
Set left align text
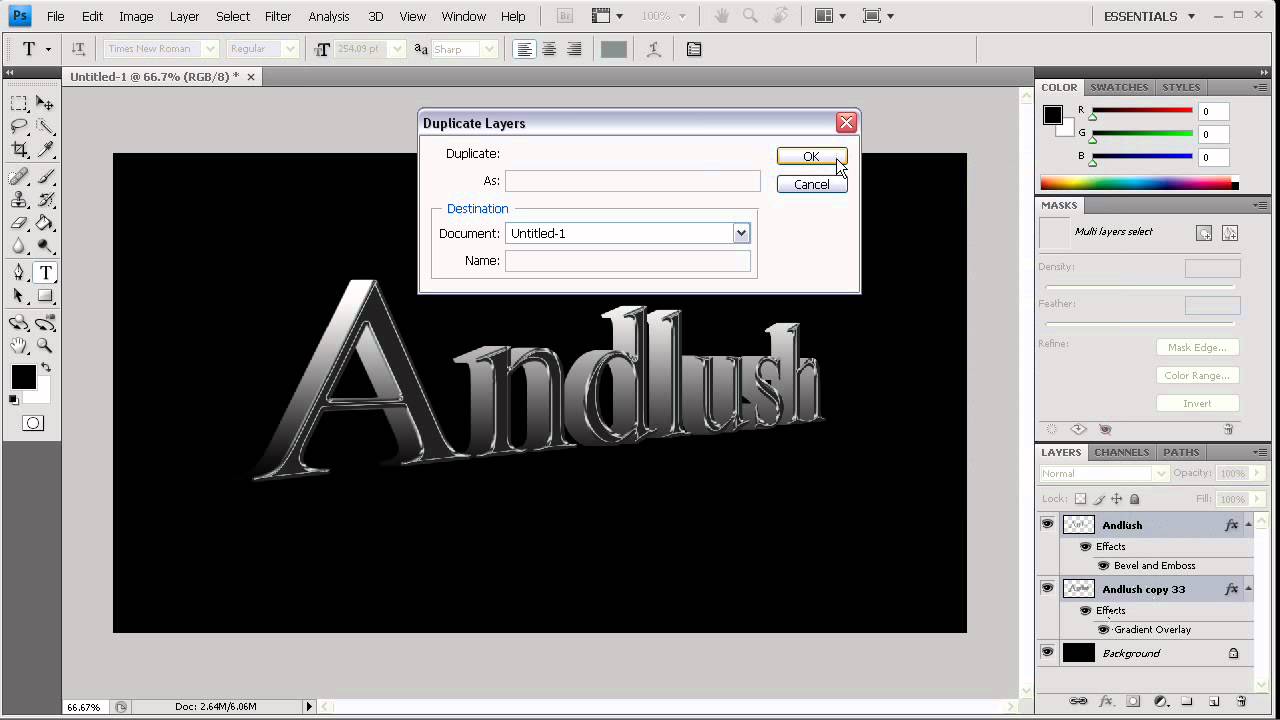[525, 49]
